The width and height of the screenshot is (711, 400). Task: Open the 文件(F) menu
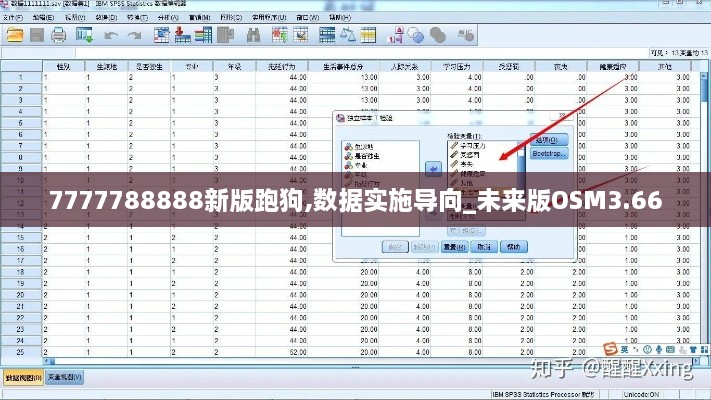(13, 18)
